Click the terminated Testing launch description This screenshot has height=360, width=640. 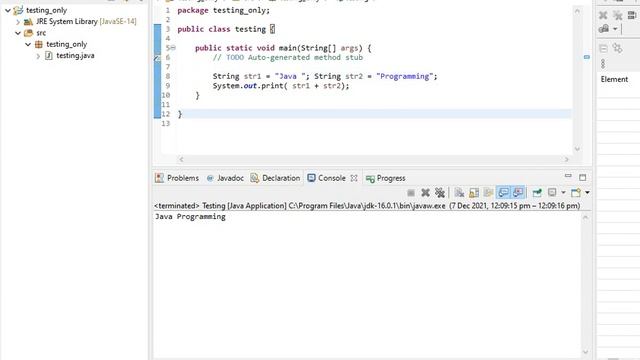367,206
